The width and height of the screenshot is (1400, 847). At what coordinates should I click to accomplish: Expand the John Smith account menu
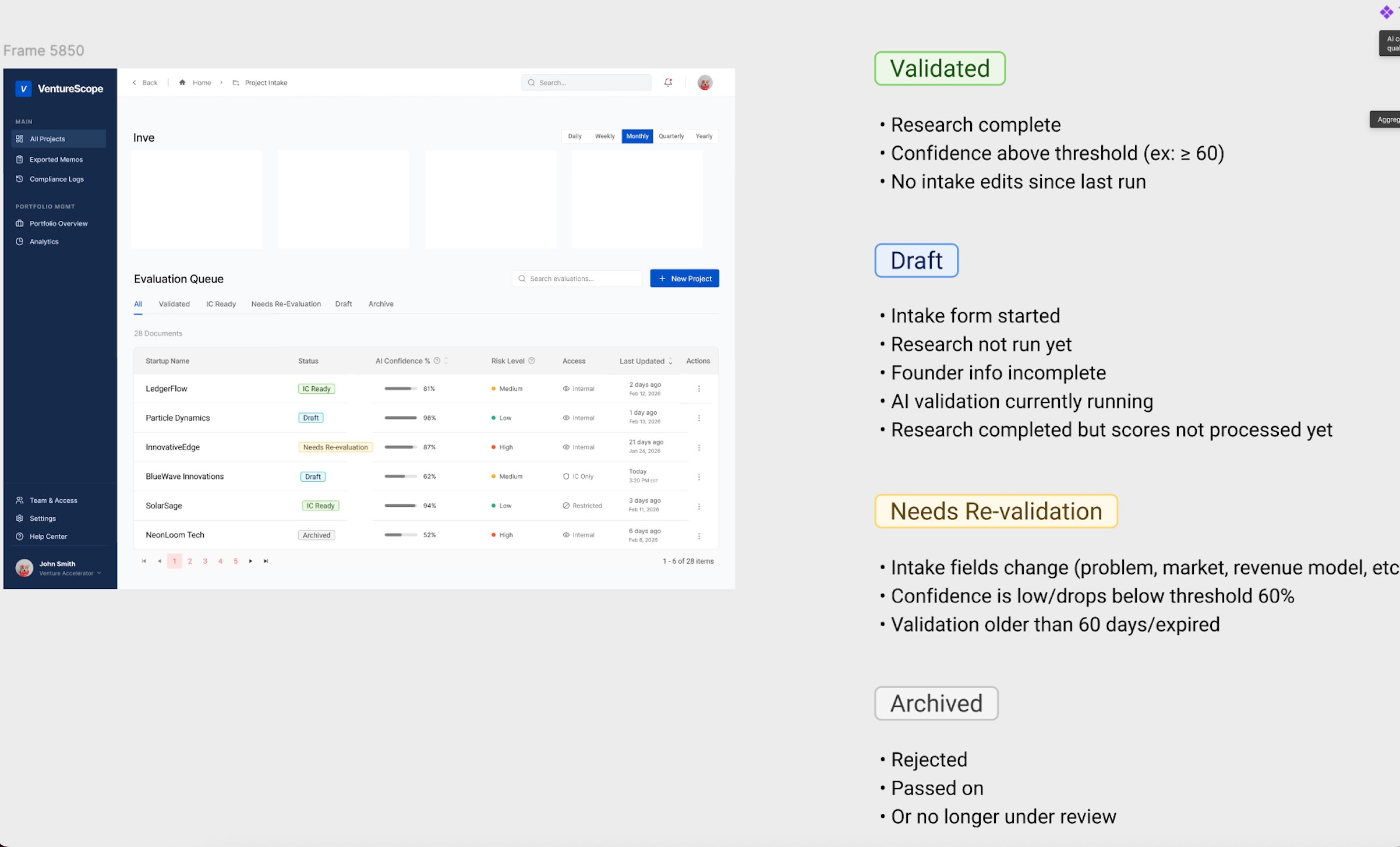point(99,573)
